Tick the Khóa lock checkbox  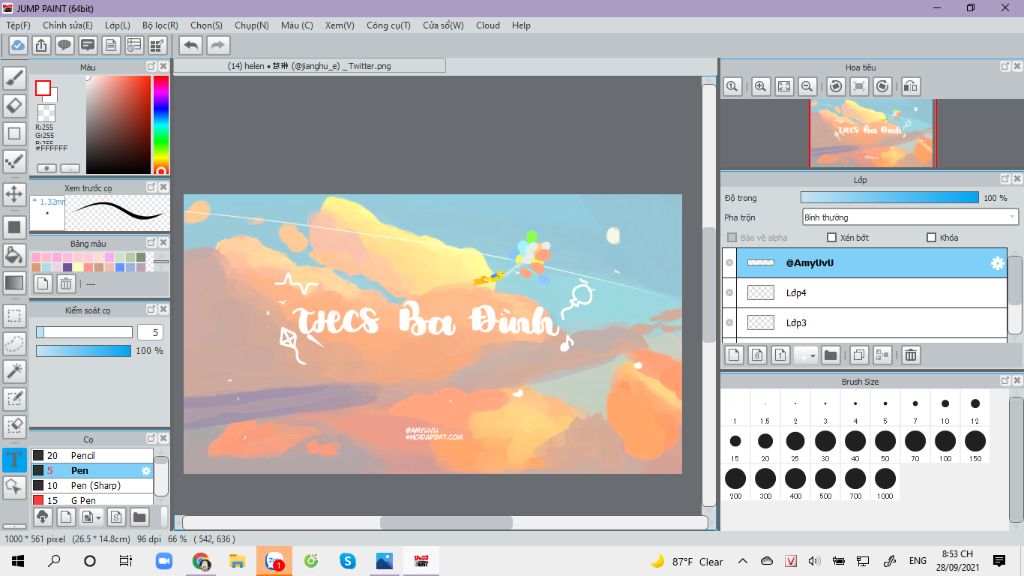(x=931, y=238)
